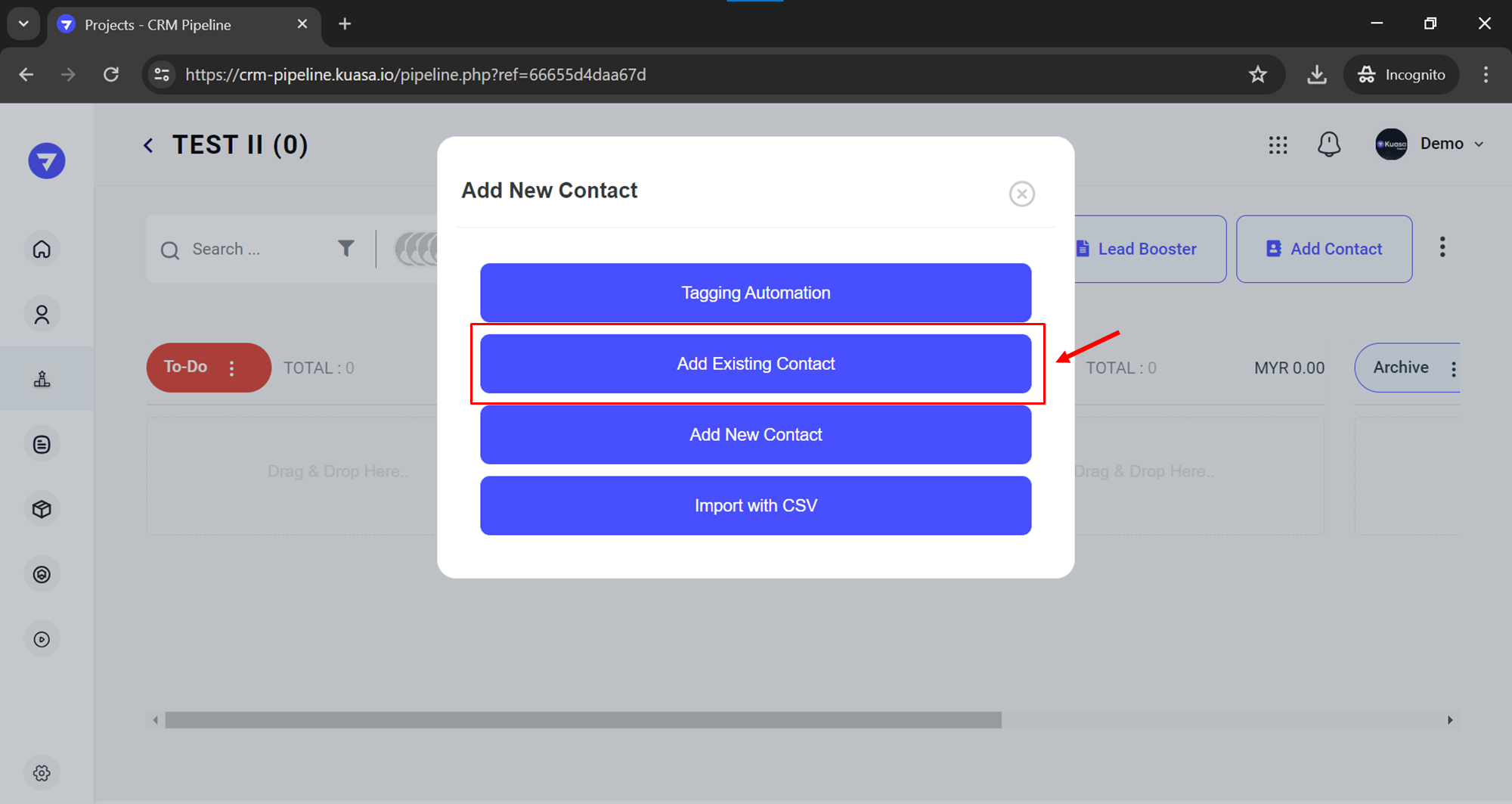This screenshot has width=1512, height=804.
Task: Click the settings gear in sidebar
Action: pos(42,773)
